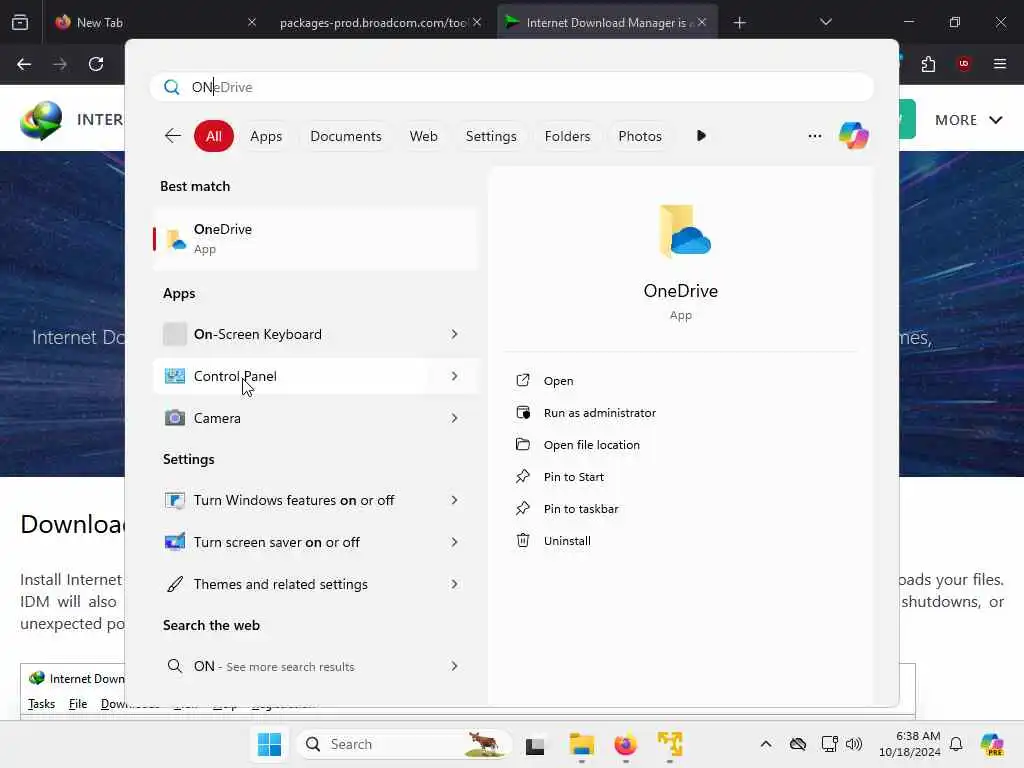The width and height of the screenshot is (1024, 768).
Task: Click the Copilot preview icon in taskbar
Action: click(x=991, y=744)
